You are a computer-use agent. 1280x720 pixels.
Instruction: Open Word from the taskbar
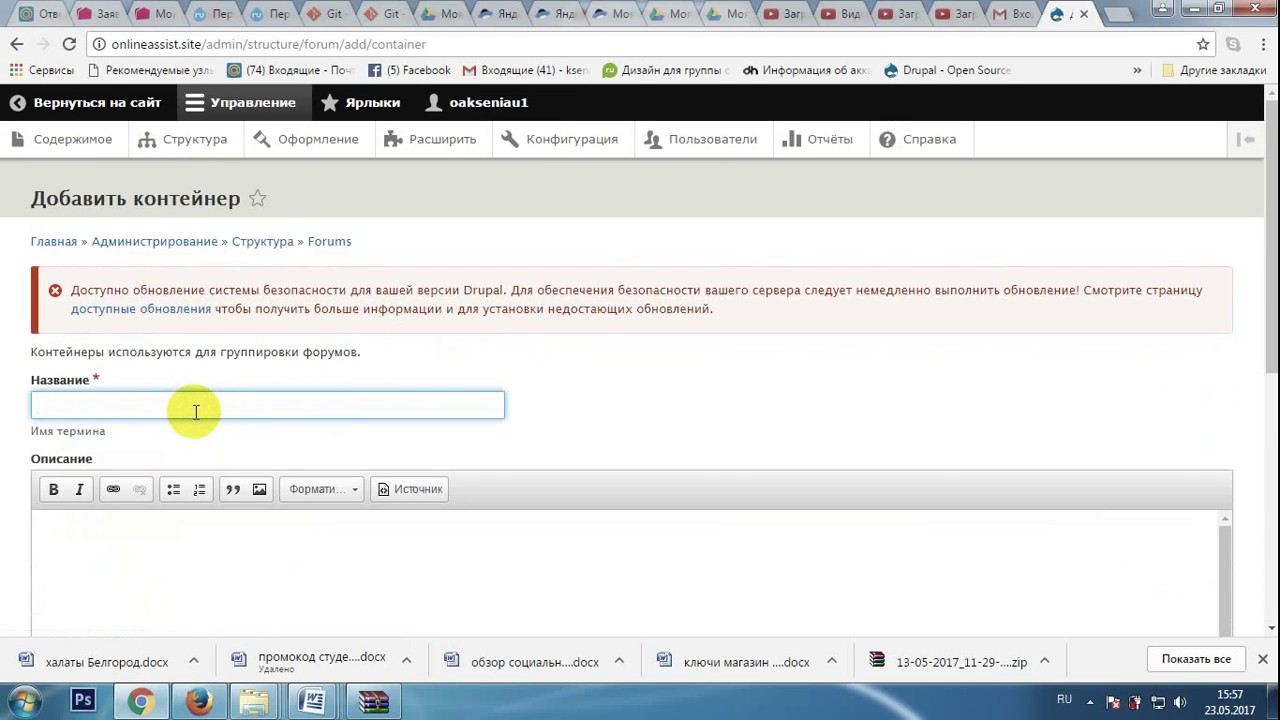click(313, 701)
